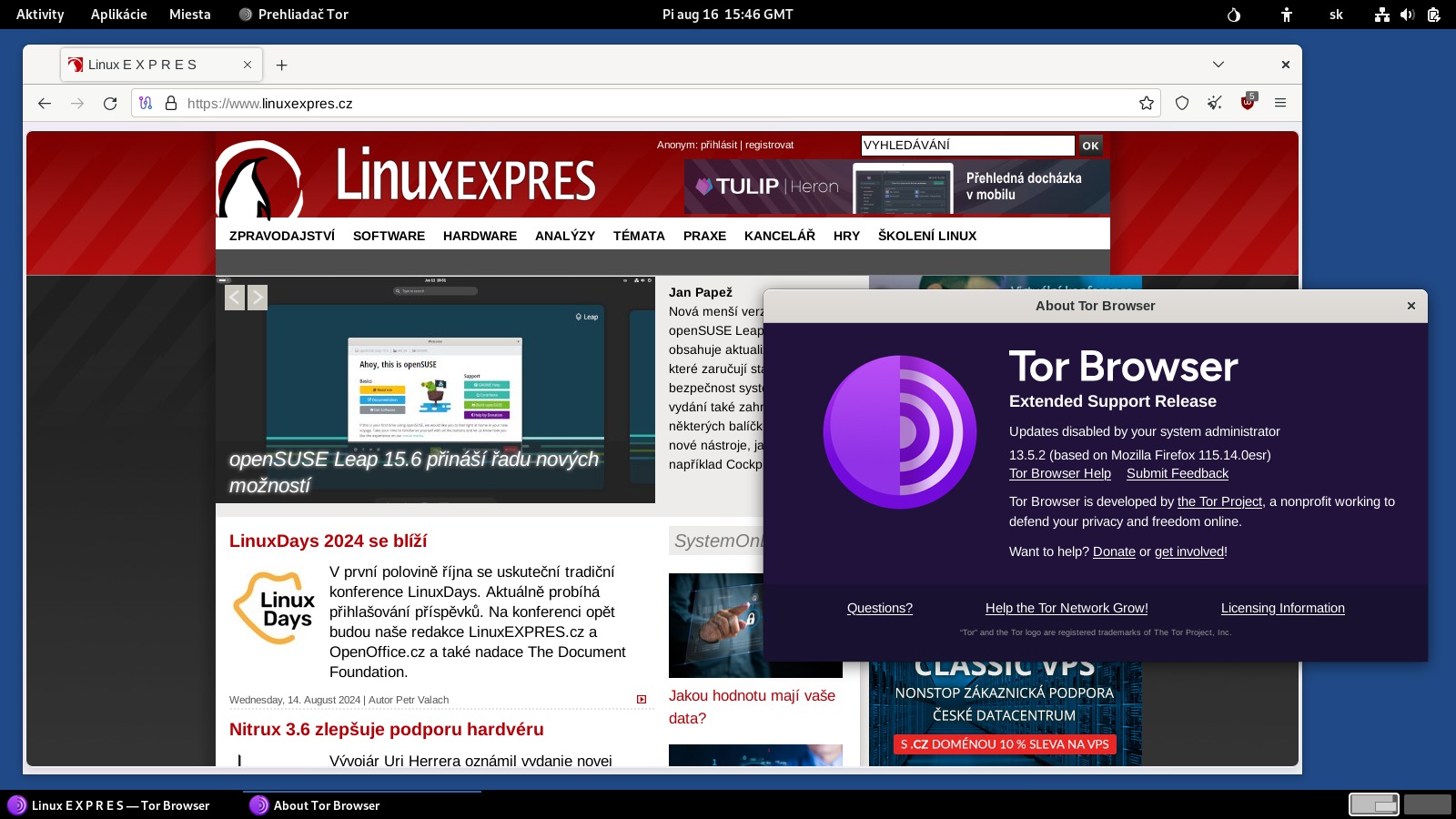Open the network status tray icon

(1382, 15)
